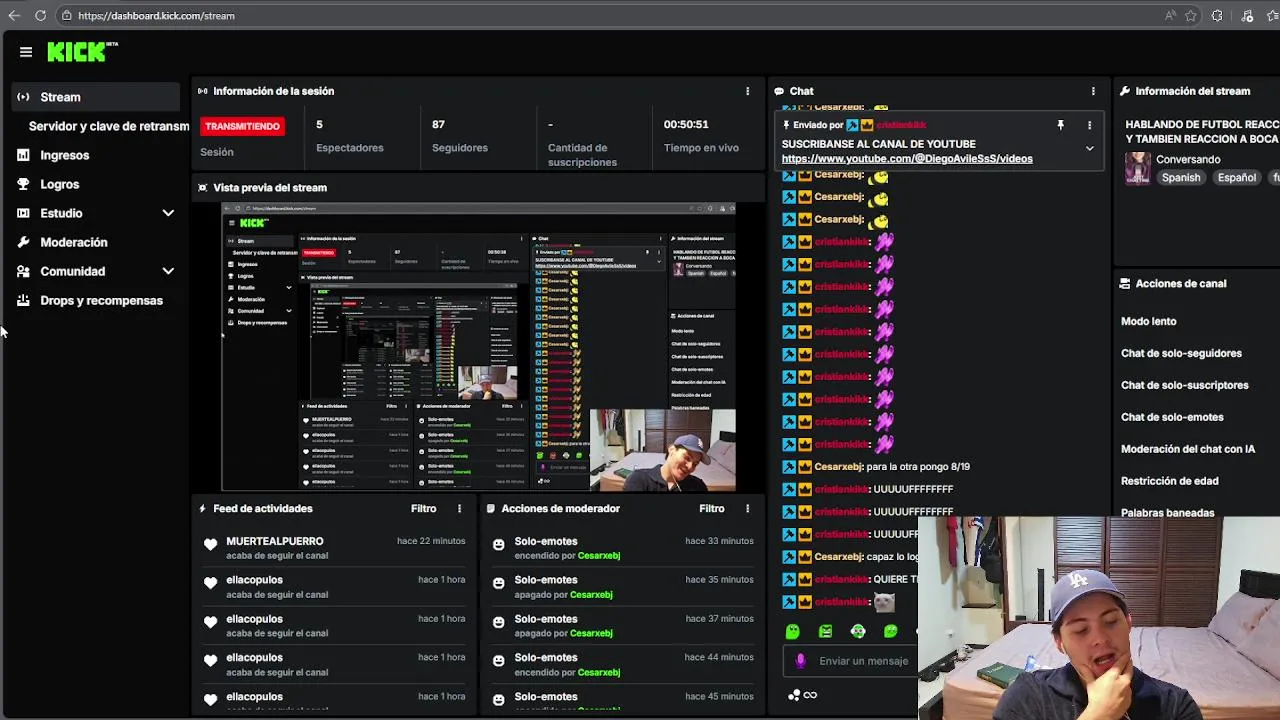Screen dimensions: 1280x720
Task: Click the Conversando category thumbnail
Action: coord(1138,168)
